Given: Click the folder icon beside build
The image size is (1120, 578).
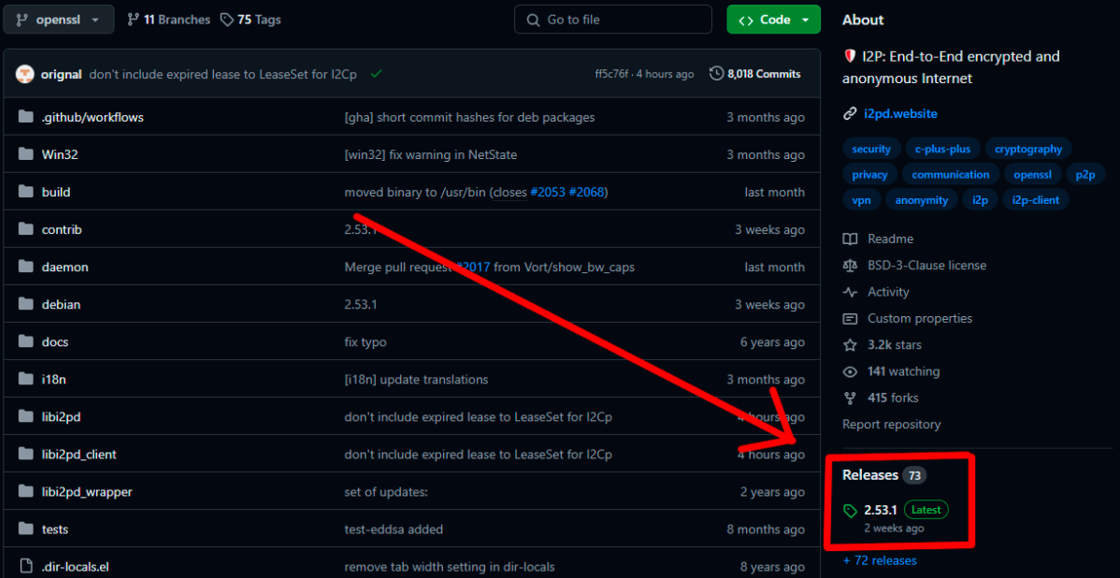Looking at the screenshot, I should 26,191.
